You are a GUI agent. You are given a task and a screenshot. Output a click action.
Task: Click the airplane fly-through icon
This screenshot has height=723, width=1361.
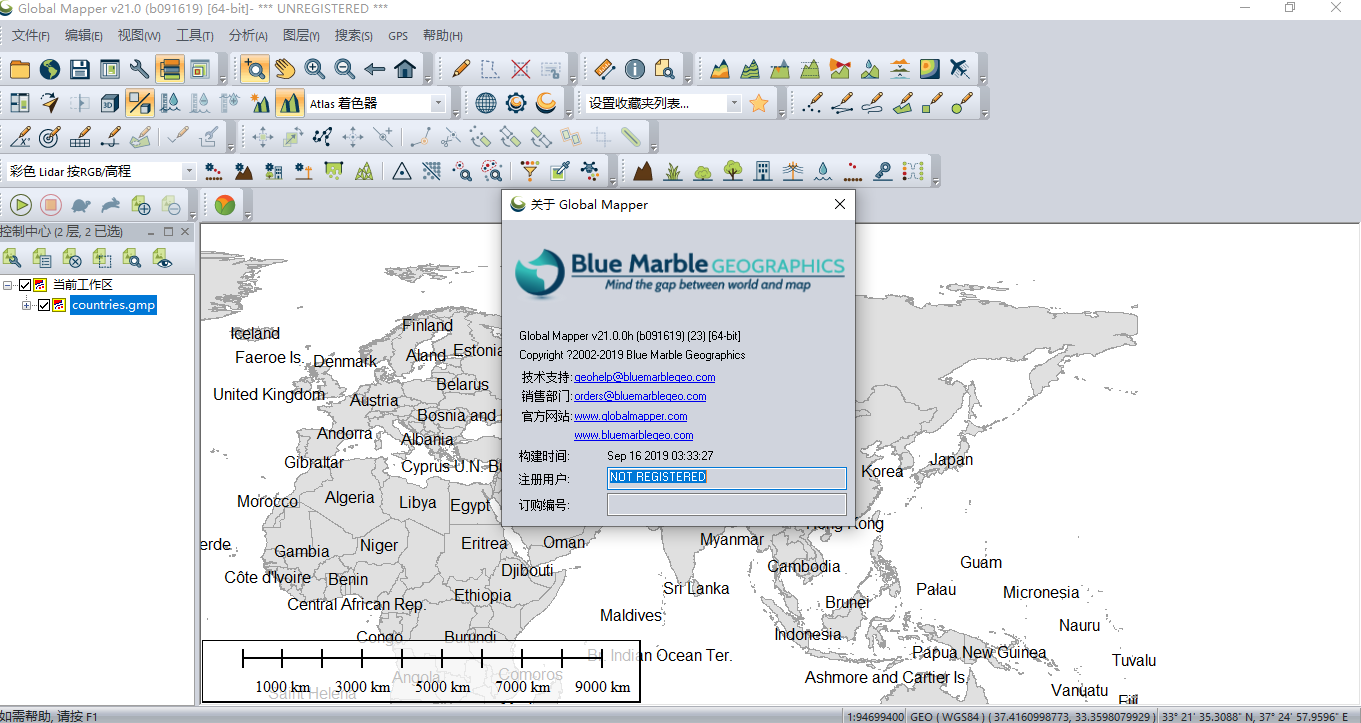coord(959,69)
